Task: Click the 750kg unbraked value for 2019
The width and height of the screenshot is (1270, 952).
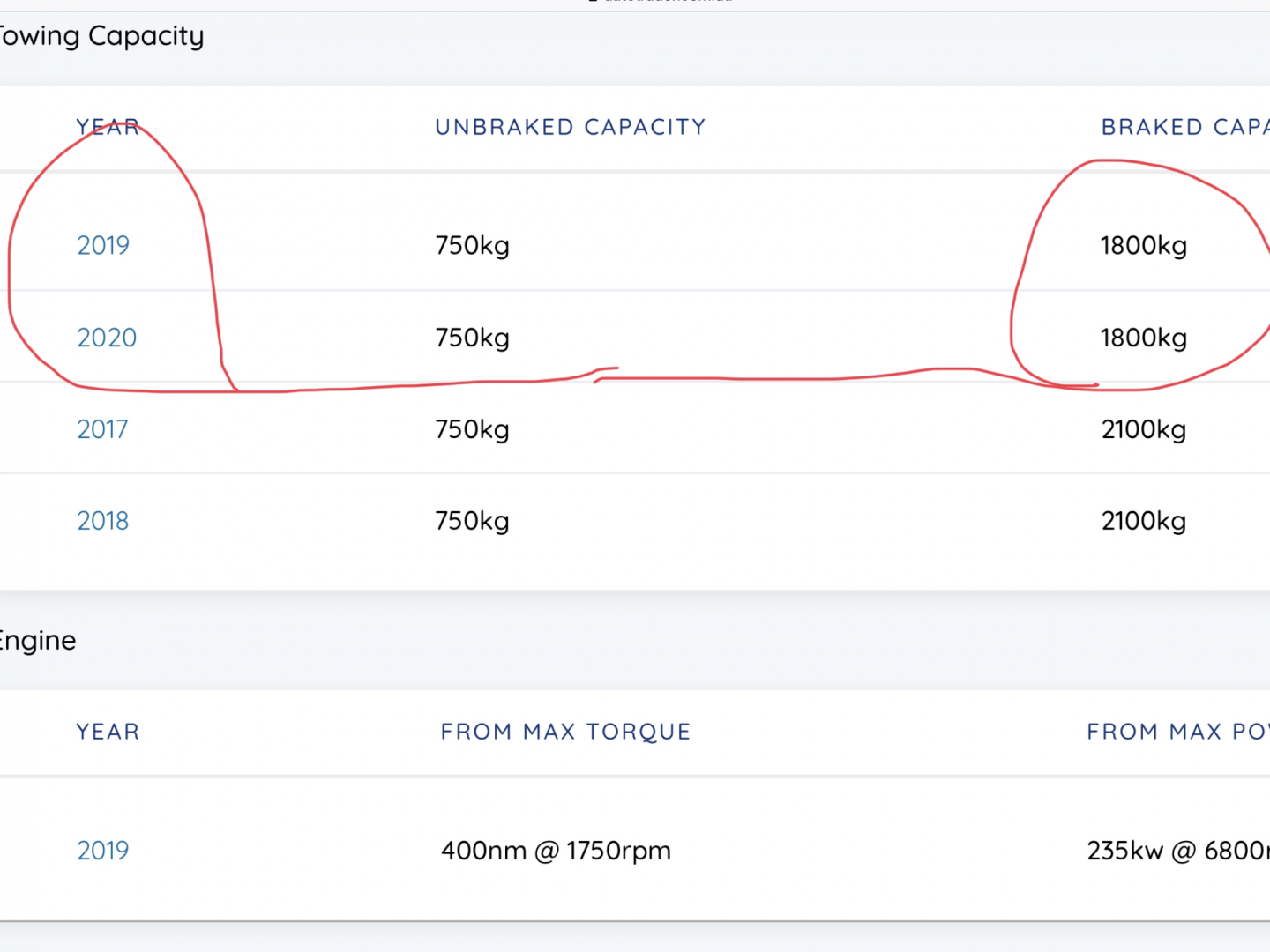Action: pyautogui.click(x=473, y=245)
